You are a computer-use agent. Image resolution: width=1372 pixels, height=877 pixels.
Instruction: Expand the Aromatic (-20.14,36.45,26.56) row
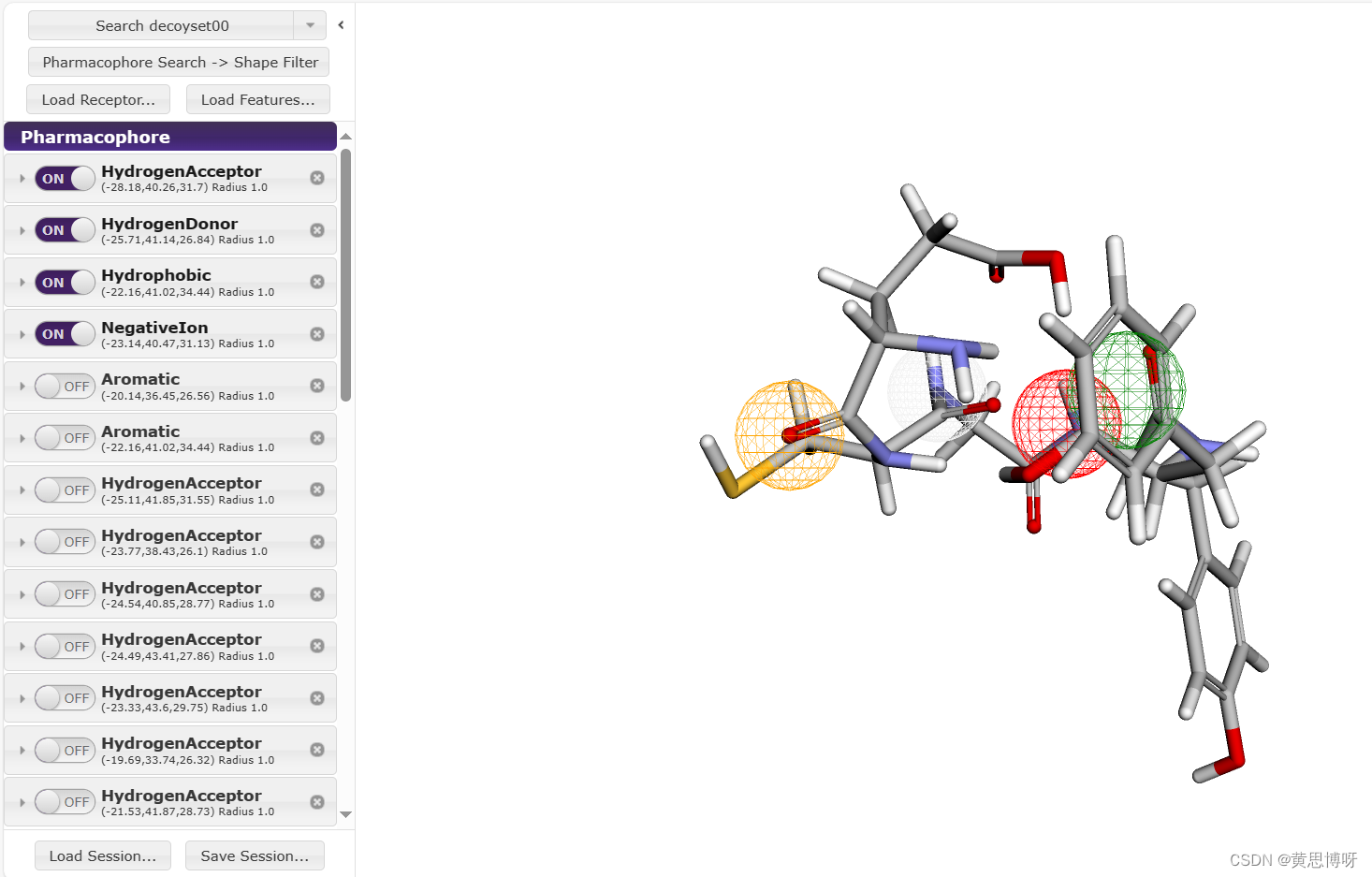pos(22,386)
